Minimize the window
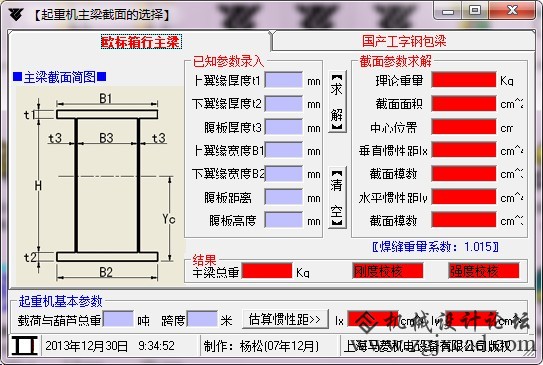543x365 pixels. [447, 11]
